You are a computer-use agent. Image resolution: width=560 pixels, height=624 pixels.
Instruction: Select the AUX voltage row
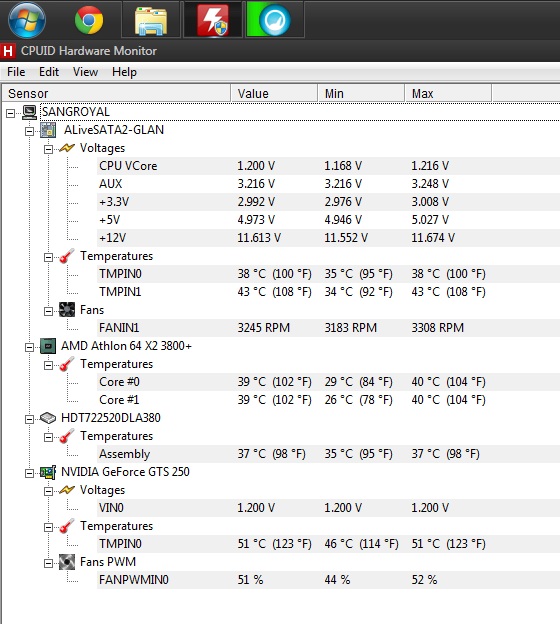pyautogui.click(x=328, y=184)
